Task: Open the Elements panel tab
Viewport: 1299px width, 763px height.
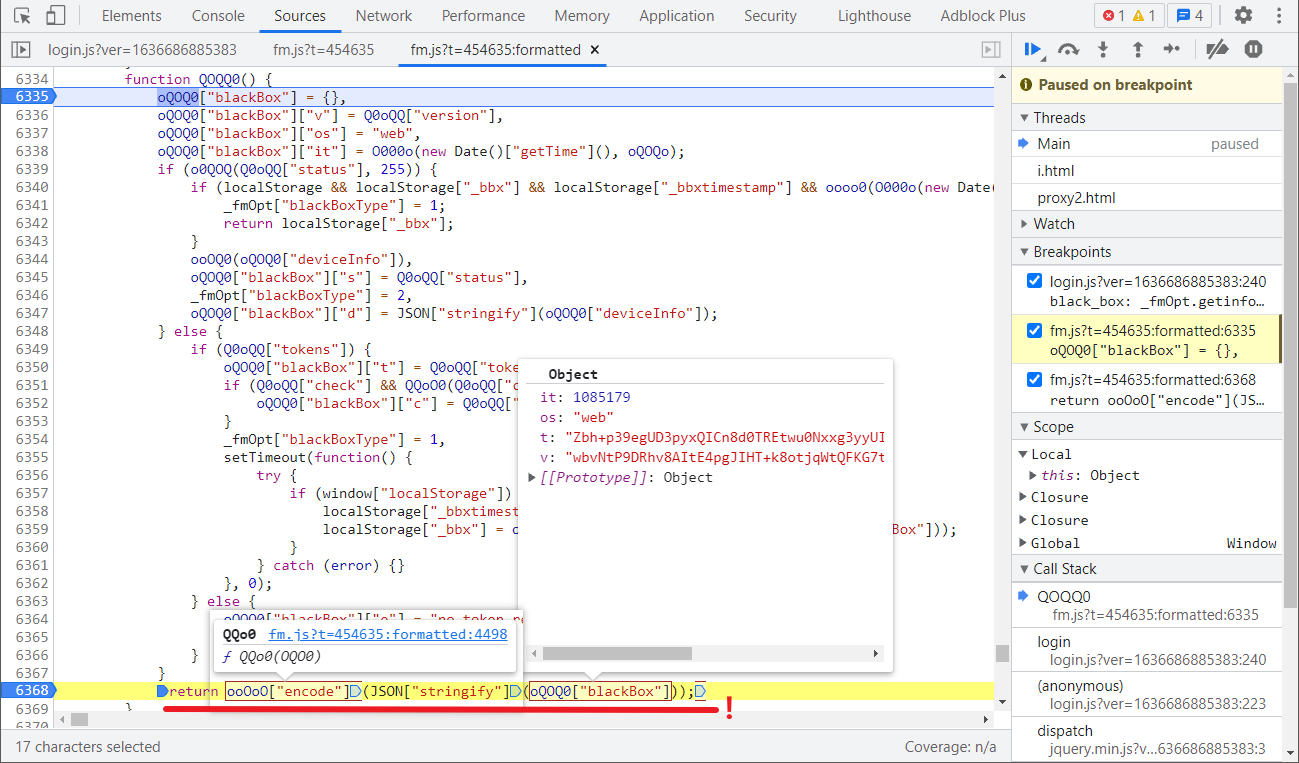Action: [x=131, y=16]
